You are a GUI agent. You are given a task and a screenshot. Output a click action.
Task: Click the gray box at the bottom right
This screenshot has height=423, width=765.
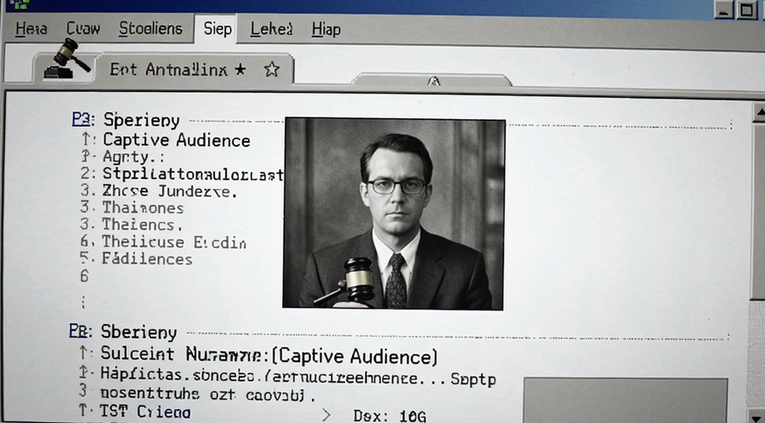pos(625,400)
